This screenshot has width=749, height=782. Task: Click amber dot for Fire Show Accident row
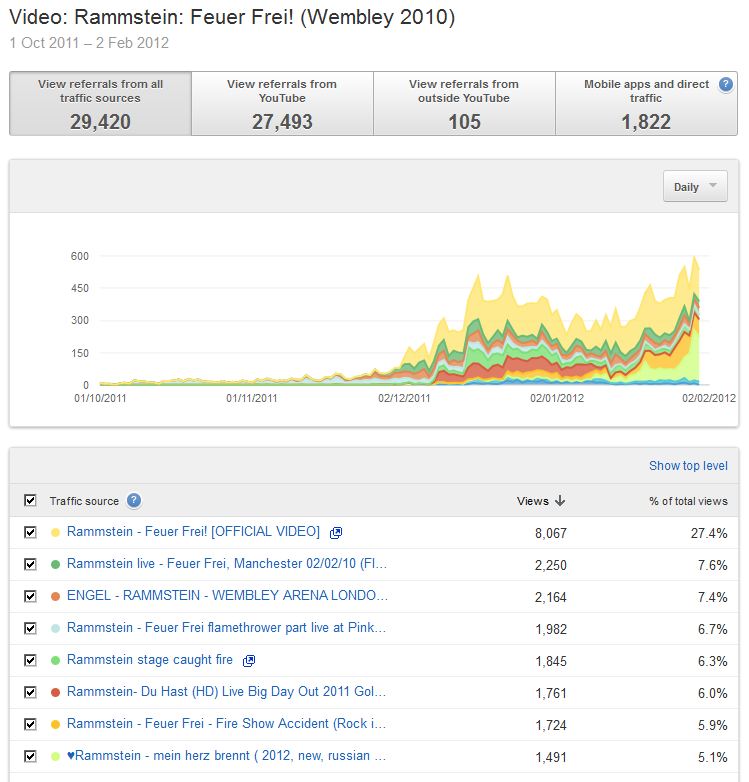click(55, 725)
